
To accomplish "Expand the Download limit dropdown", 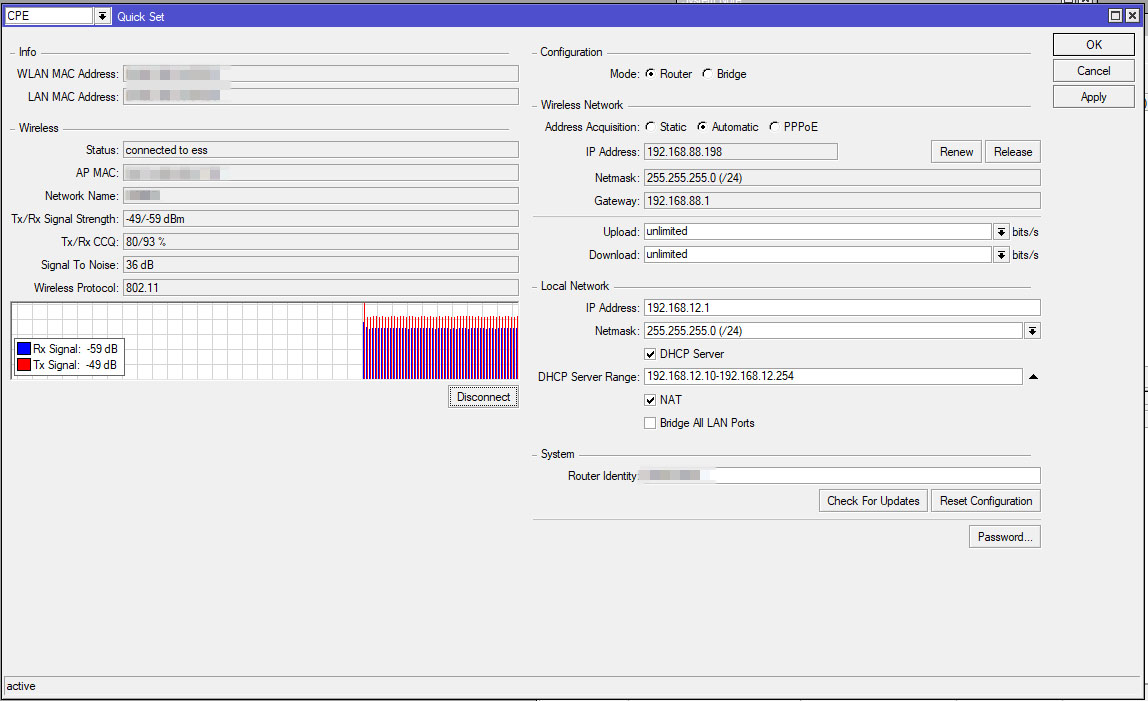I will (1001, 255).
